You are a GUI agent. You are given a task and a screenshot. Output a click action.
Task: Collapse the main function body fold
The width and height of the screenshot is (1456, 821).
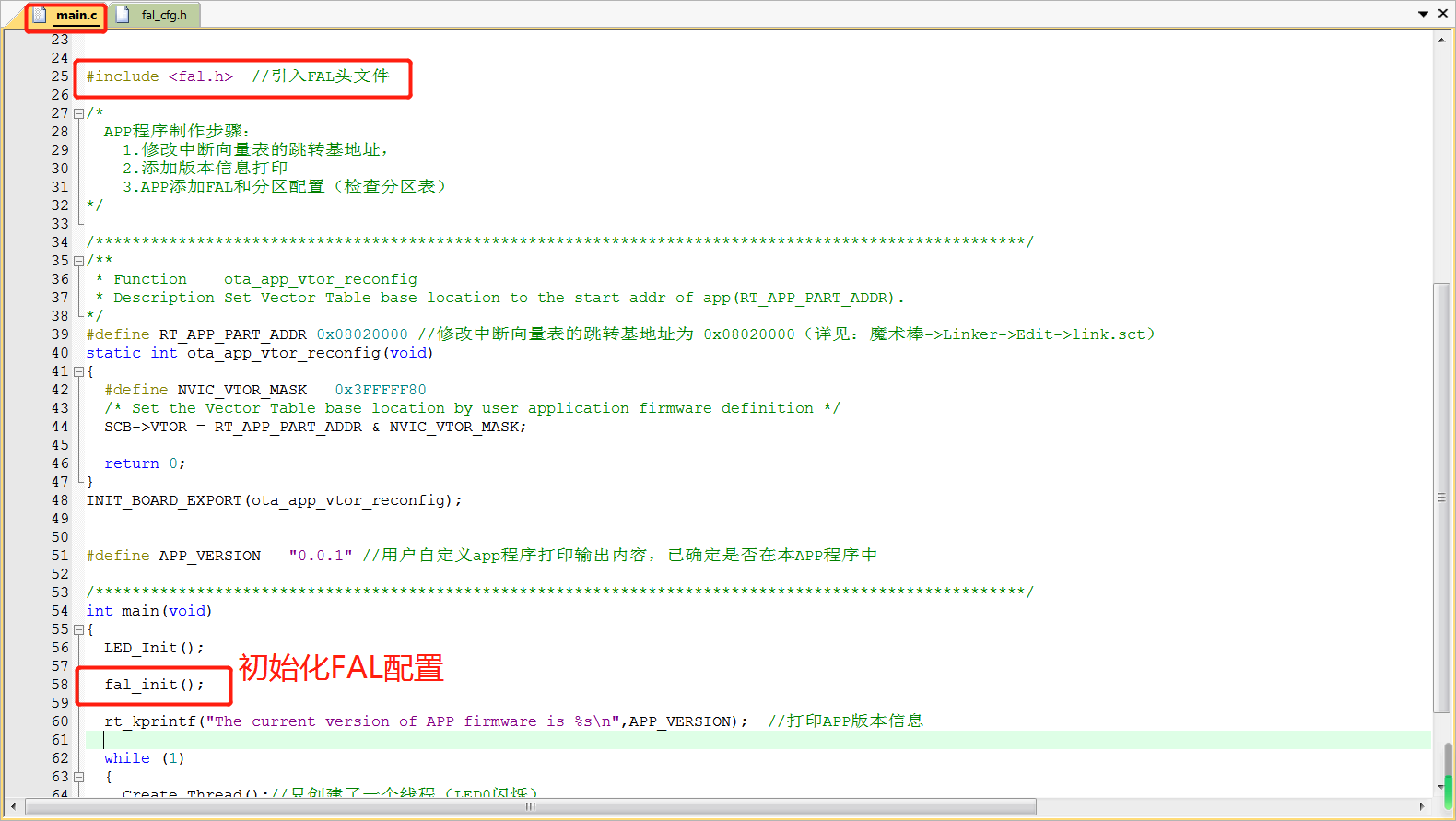(78, 630)
